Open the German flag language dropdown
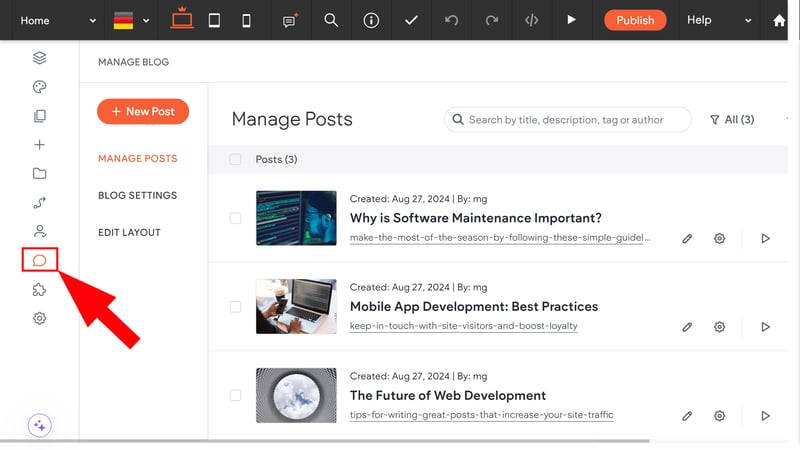800x450 pixels. coord(131,20)
